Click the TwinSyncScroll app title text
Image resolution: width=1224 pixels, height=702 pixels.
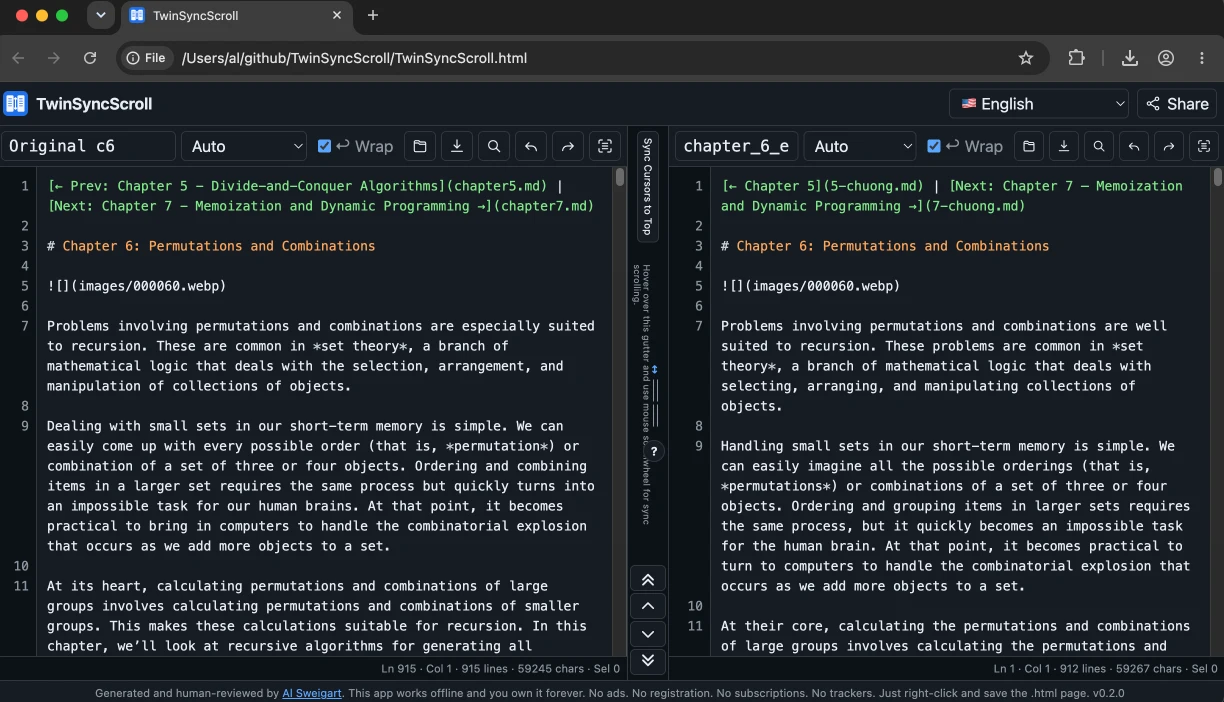[x=94, y=104]
